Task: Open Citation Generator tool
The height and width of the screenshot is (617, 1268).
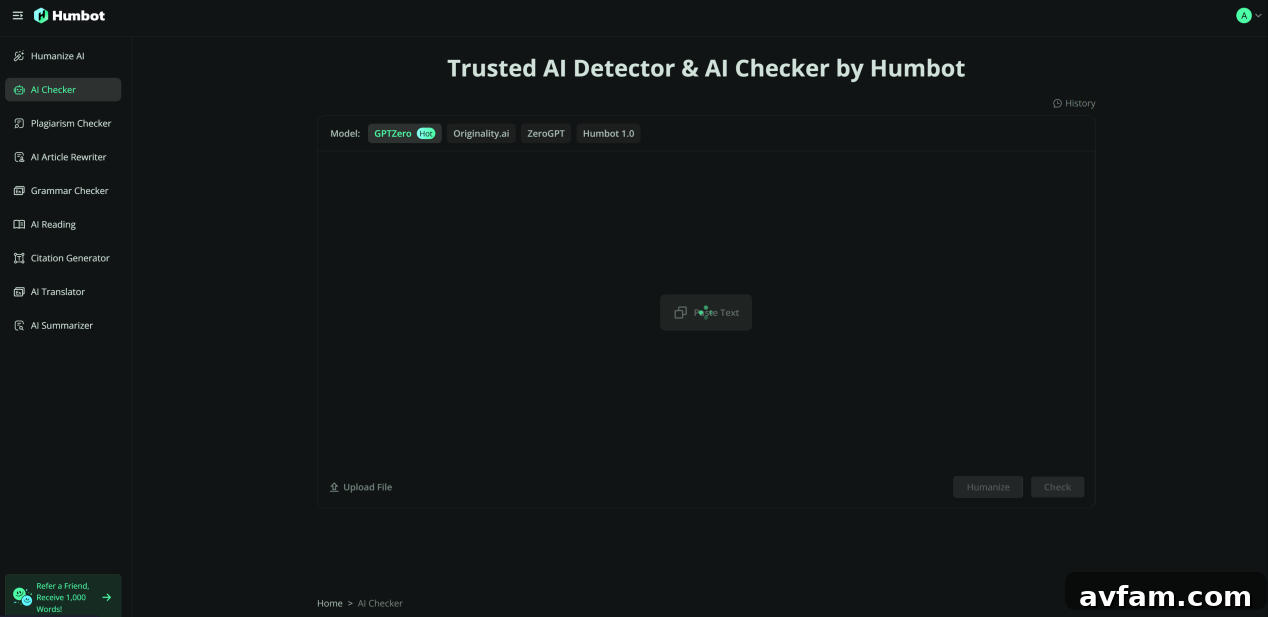Action: pos(63,258)
